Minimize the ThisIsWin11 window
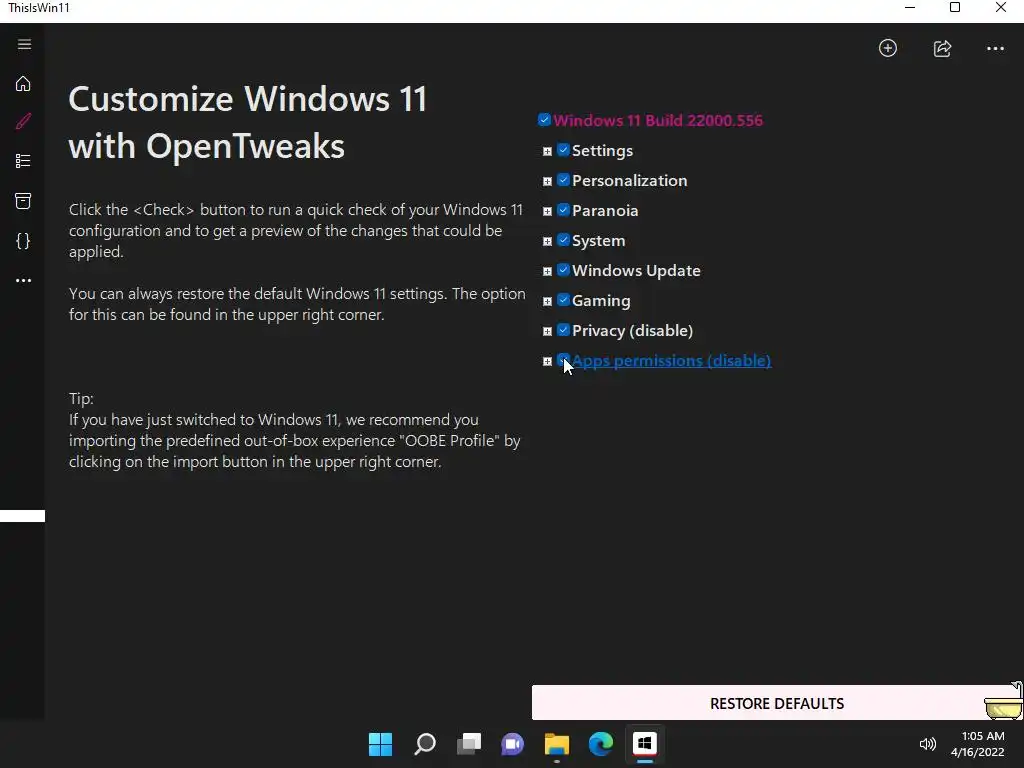 (x=910, y=8)
